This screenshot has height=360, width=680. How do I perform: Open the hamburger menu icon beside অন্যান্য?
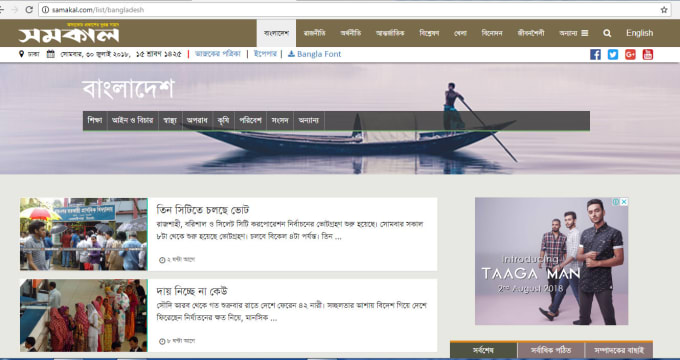pos(585,33)
